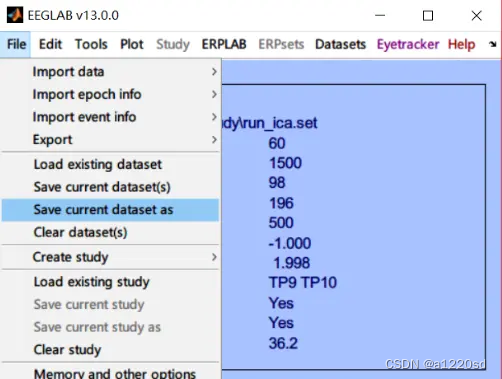Screen dimensions: 502x379
Task: Click the disabled Save current study item
Action: pyautogui.click(x=110, y=304)
